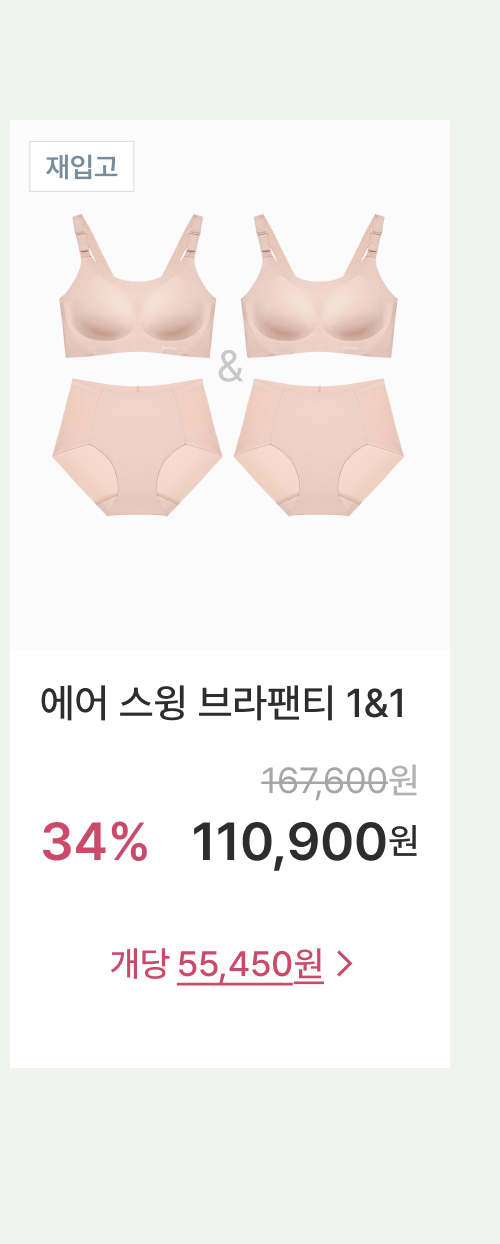Open the left bra product image

click(136, 285)
